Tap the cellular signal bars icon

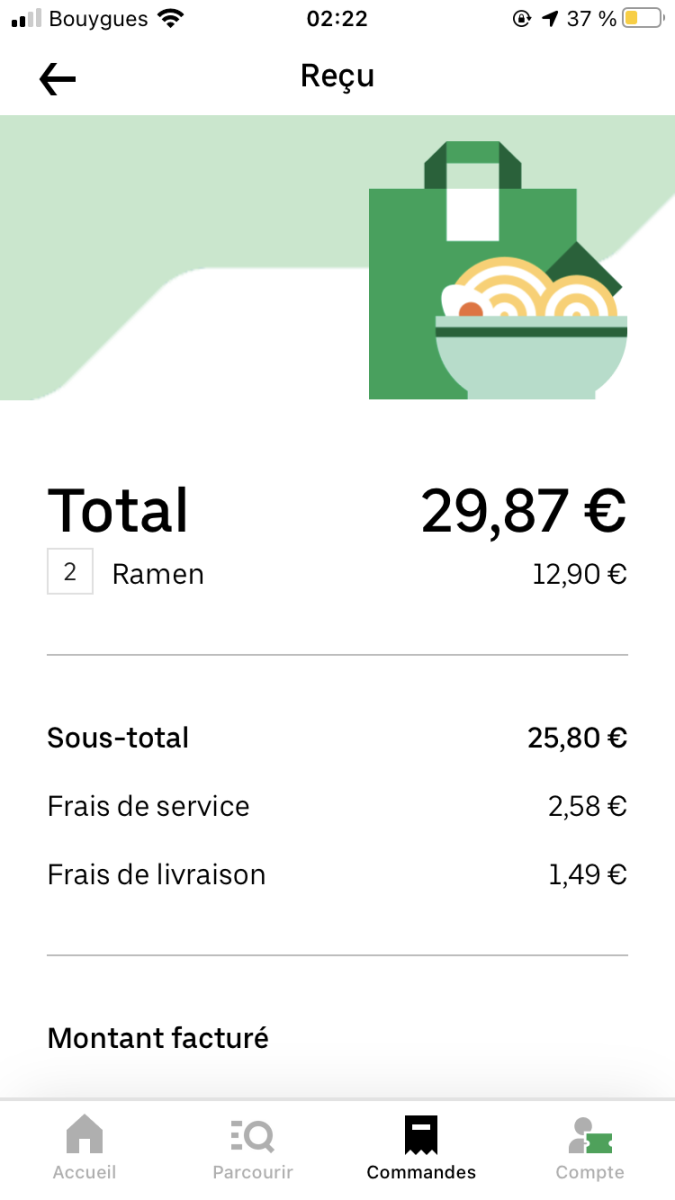(26, 18)
